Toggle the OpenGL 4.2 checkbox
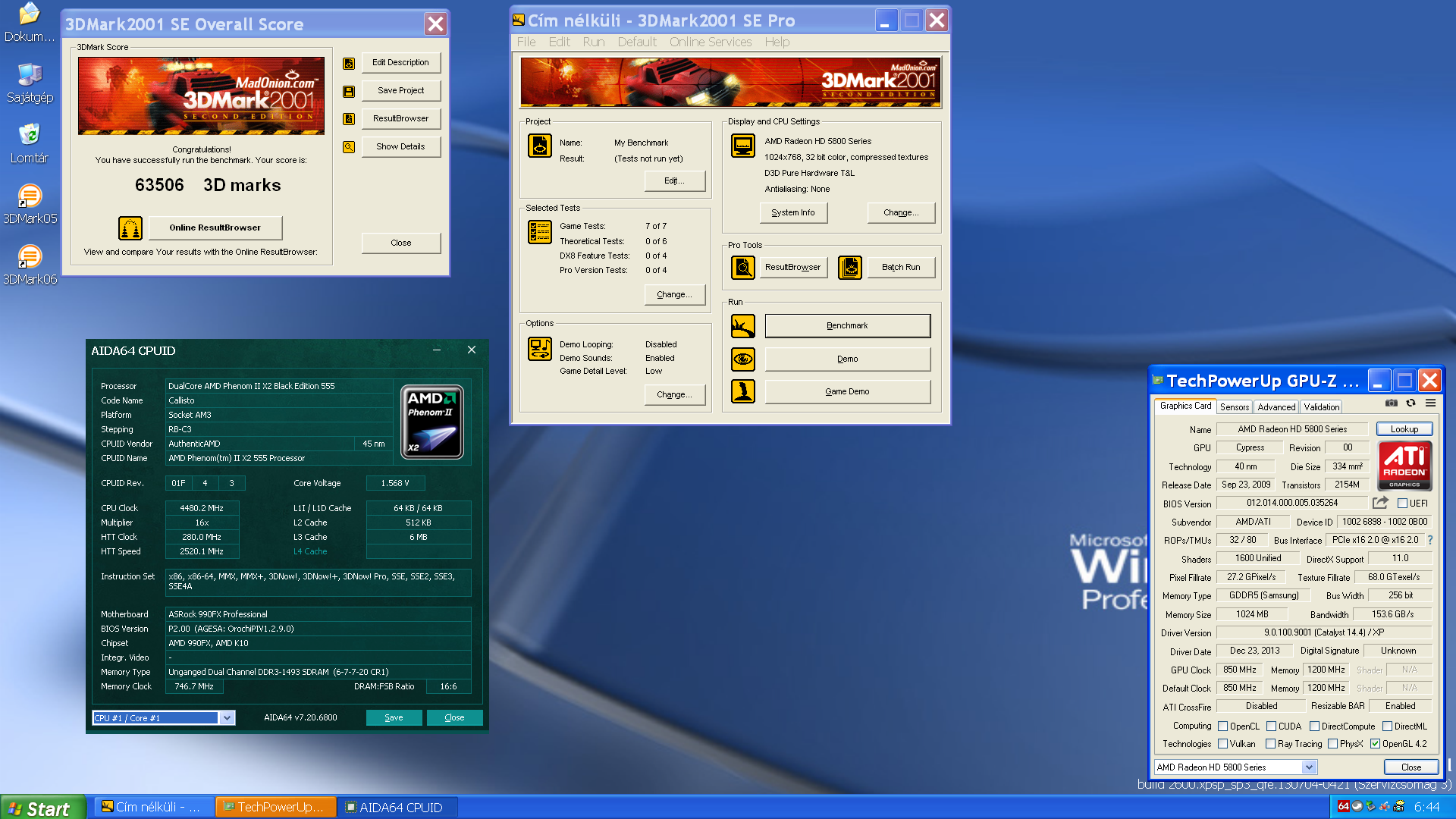The image size is (1456, 819). (1375, 744)
